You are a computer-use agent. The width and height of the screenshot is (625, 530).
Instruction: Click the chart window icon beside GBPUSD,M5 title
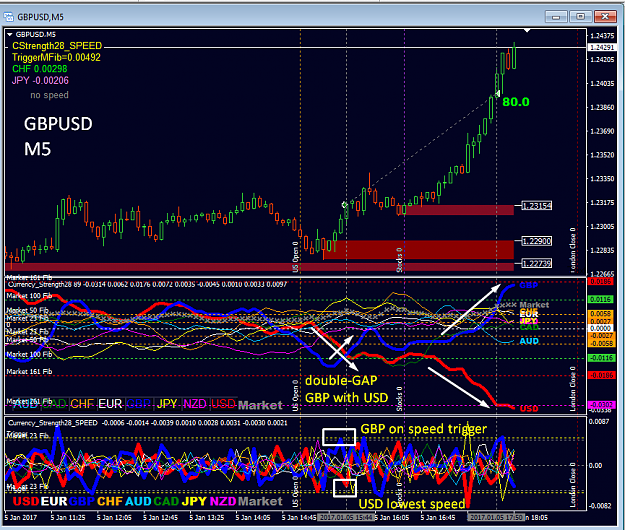[x=8, y=17]
